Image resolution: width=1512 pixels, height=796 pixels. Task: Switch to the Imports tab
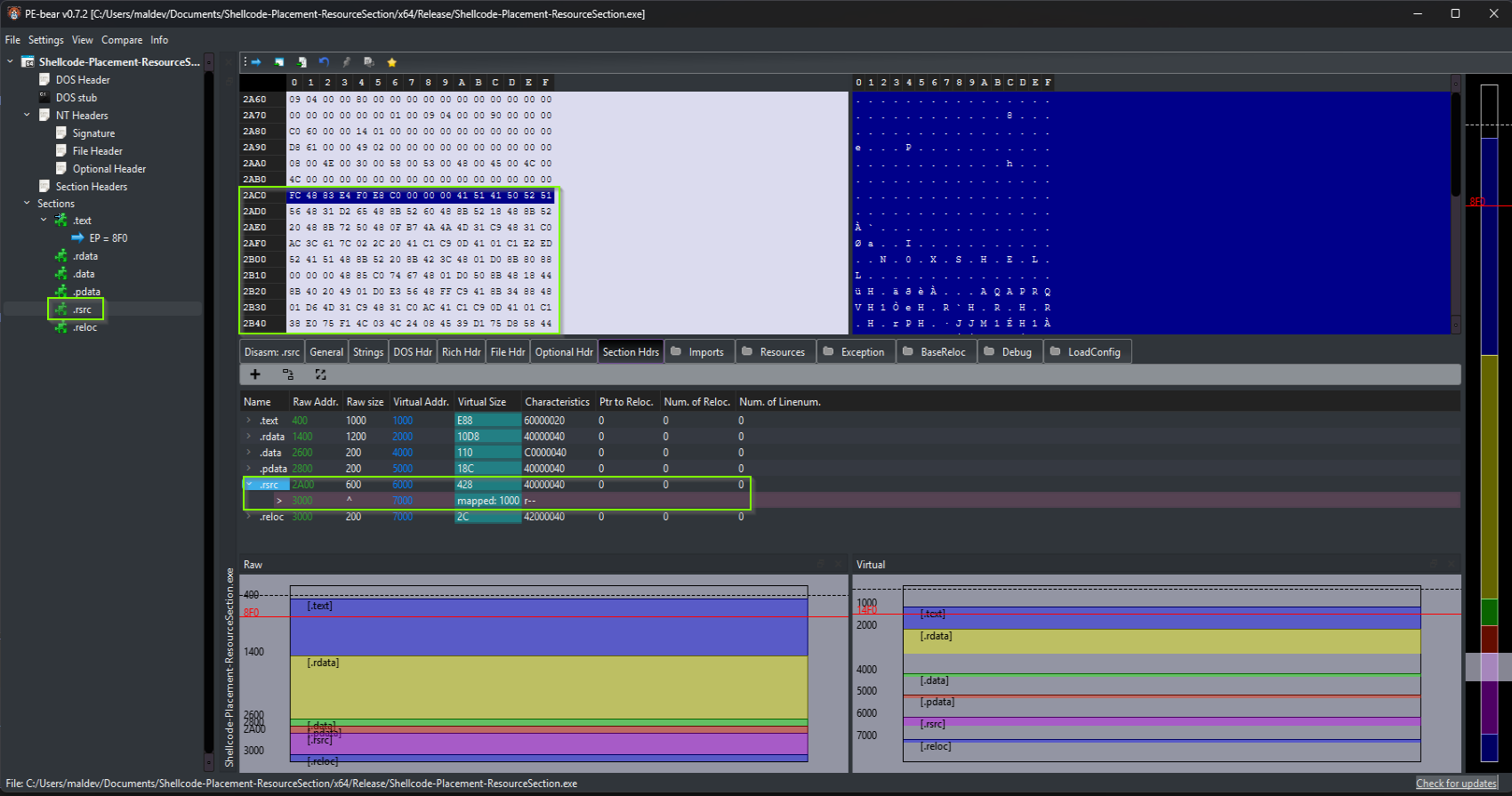point(699,352)
